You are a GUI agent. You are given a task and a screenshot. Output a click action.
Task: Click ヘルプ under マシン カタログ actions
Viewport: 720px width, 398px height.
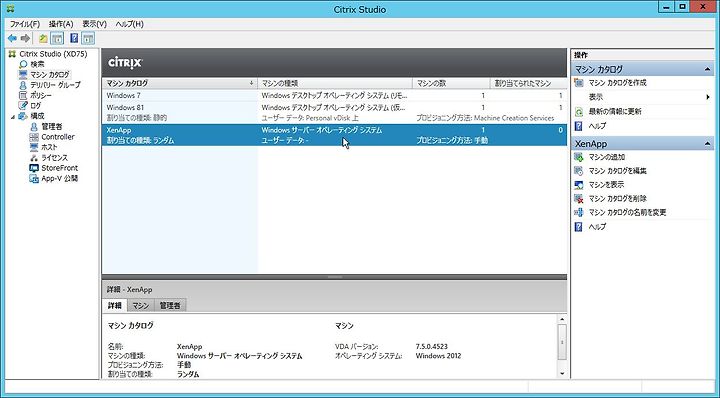[x=597, y=126]
